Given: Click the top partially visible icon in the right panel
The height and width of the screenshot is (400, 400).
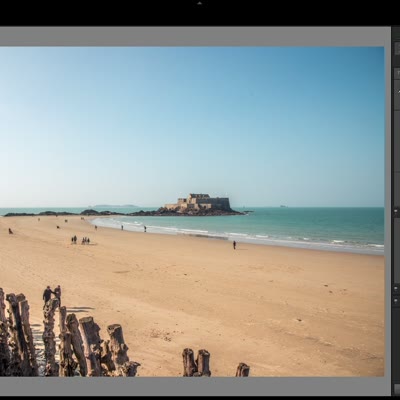Looking at the screenshot, I should [x=397, y=48].
